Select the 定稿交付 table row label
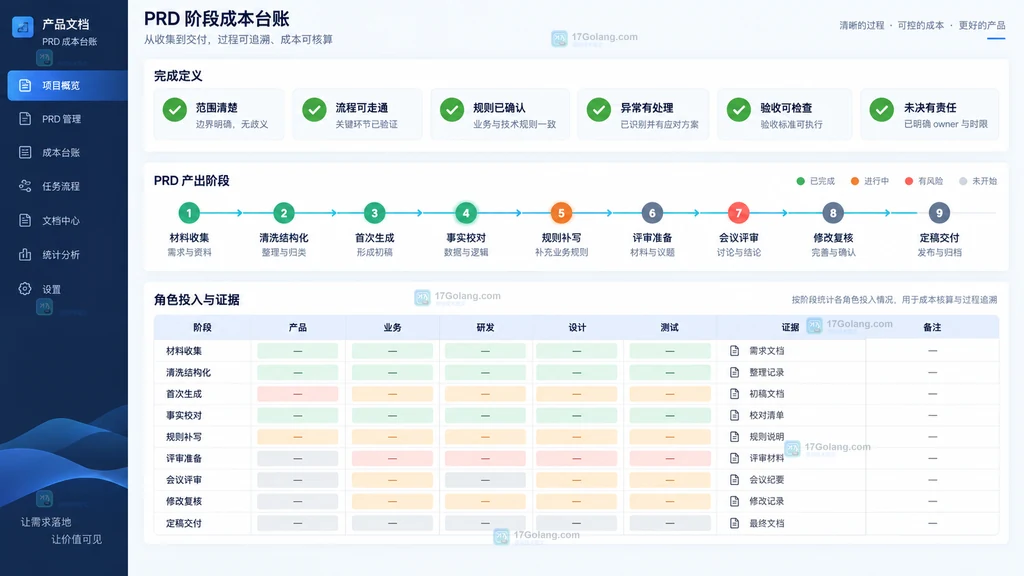This screenshot has width=1024, height=576. click(184, 523)
